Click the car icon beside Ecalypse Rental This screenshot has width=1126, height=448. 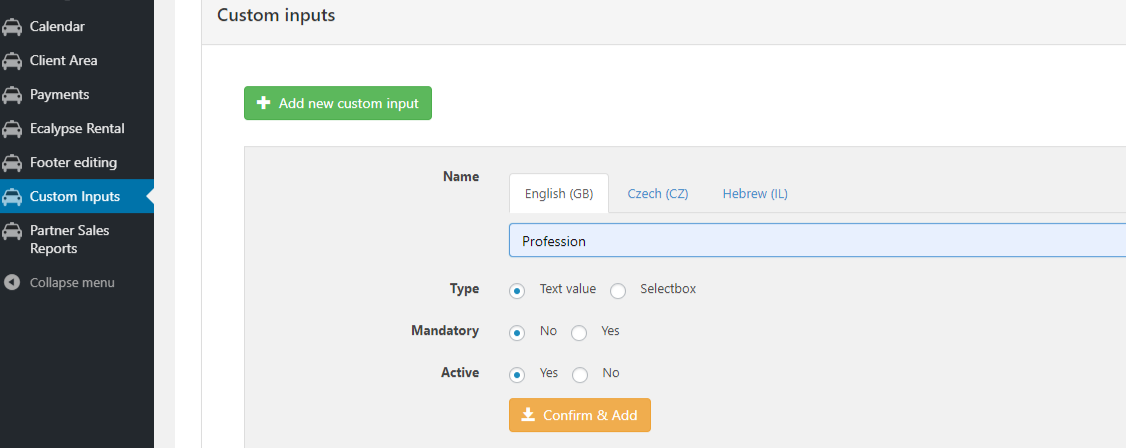[x=11, y=129]
